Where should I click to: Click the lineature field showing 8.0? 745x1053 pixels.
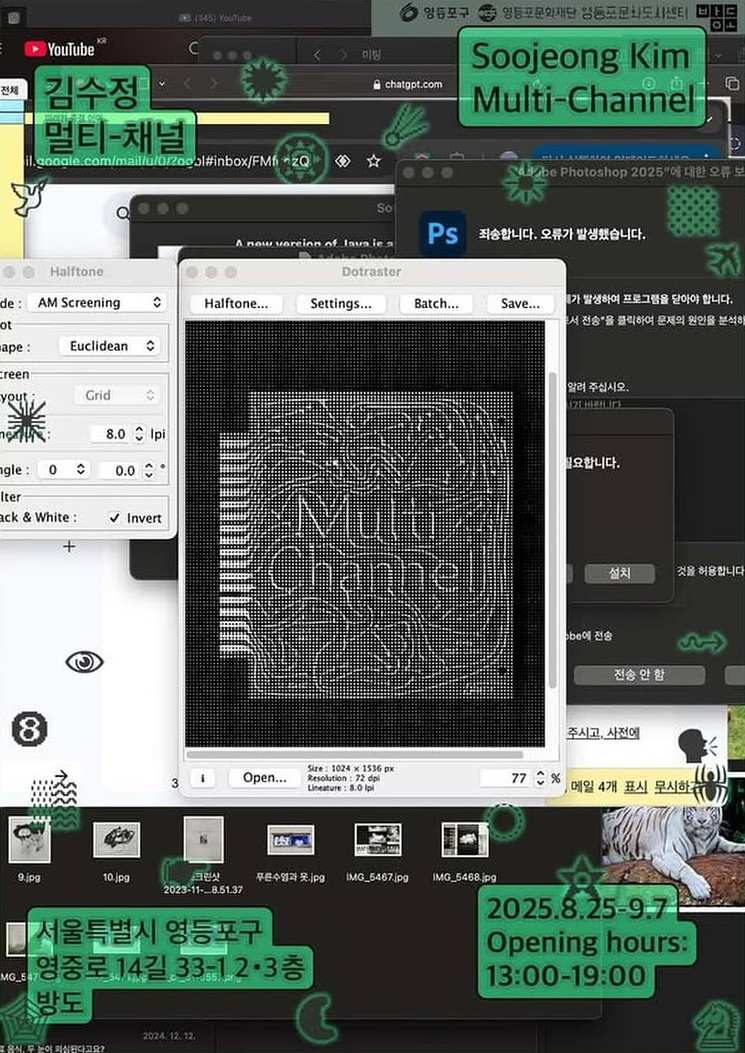click(109, 434)
